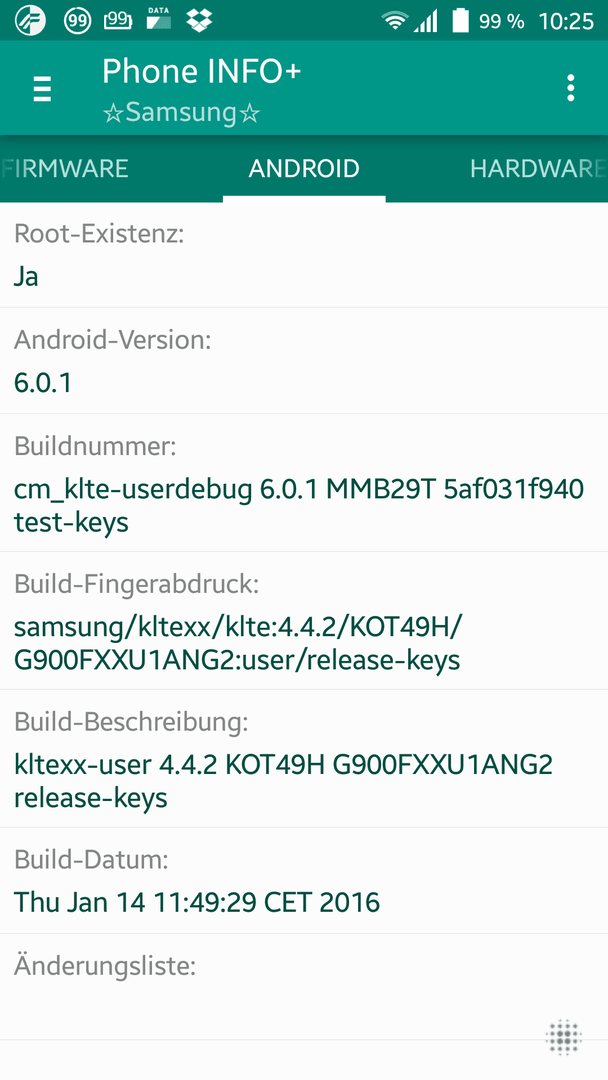Tap the Änderungsliste entry

tap(304, 987)
